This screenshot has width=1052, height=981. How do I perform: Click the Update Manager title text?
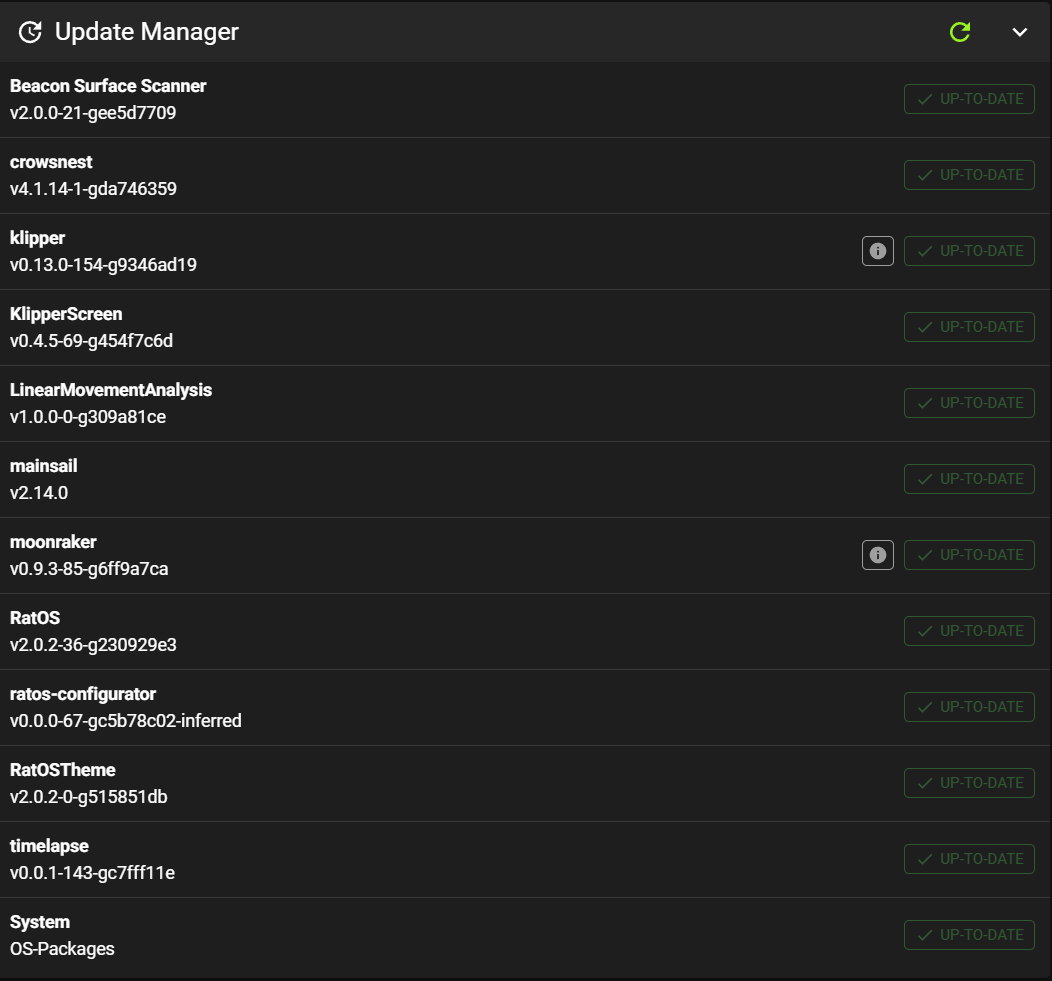(x=146, y=32)
